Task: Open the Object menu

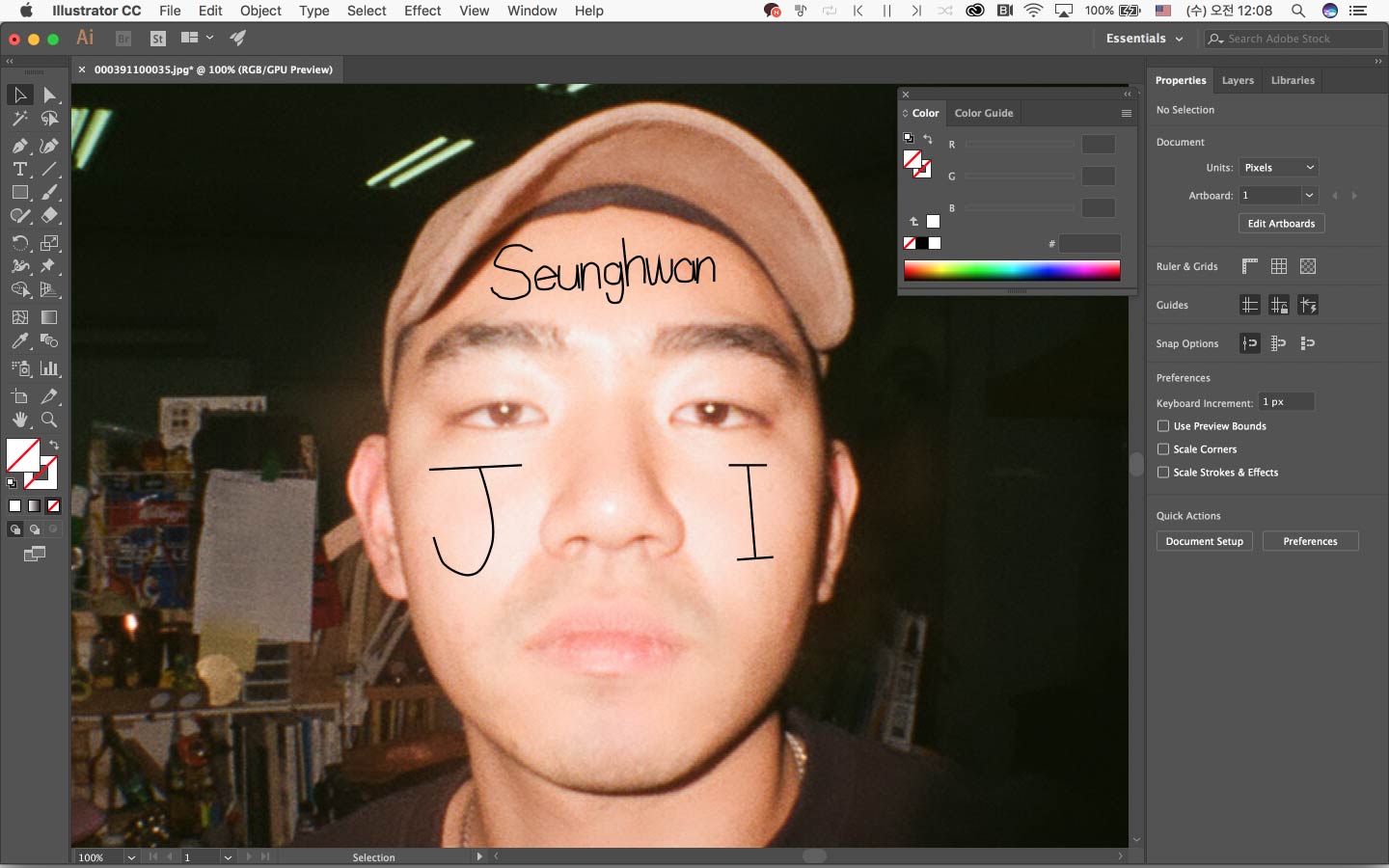Action: [x=260, y=11]
